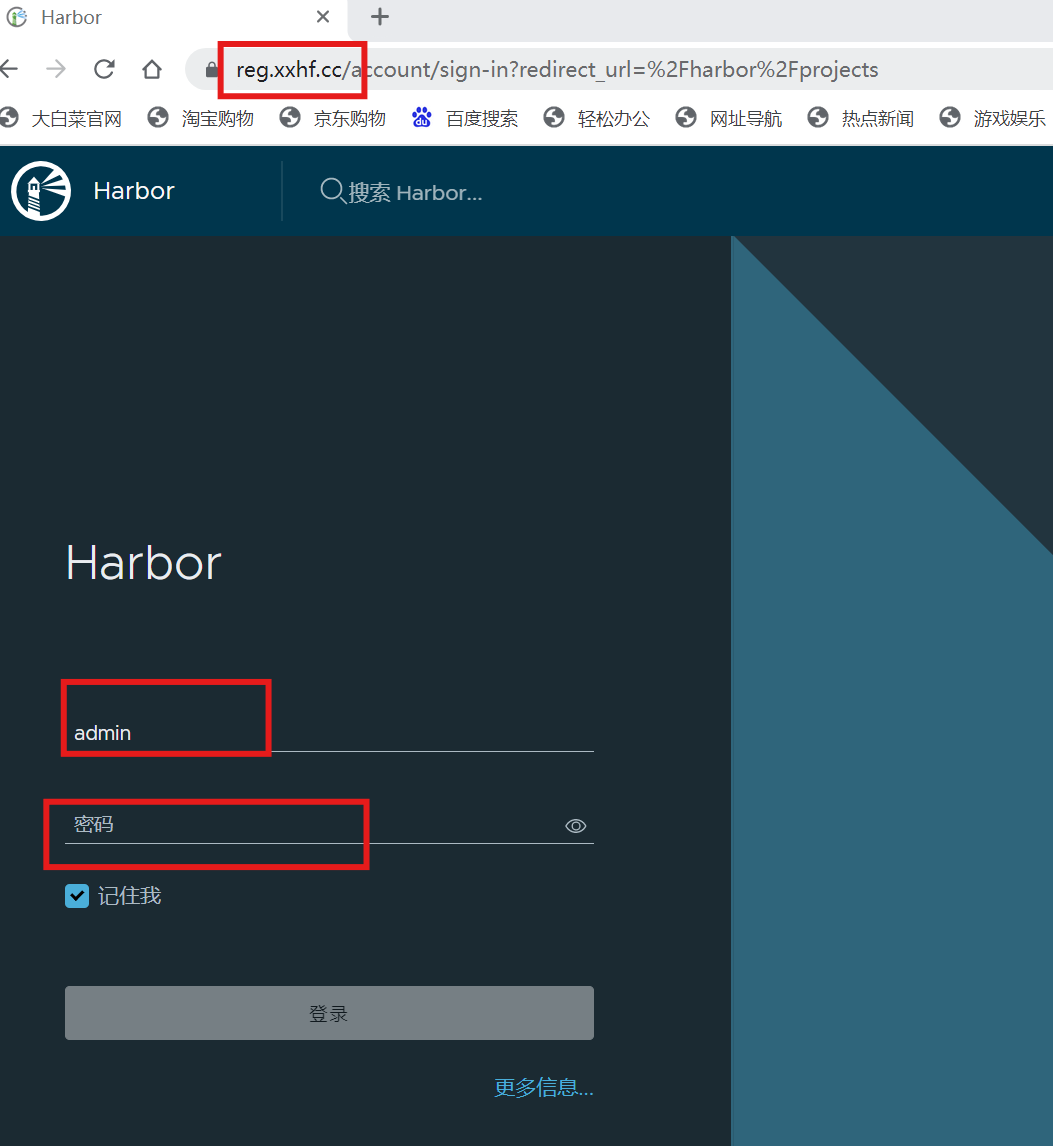Reload the page with the refresh icon
This screenshot has height=1146, width=1053.
[x=104, y=69]
